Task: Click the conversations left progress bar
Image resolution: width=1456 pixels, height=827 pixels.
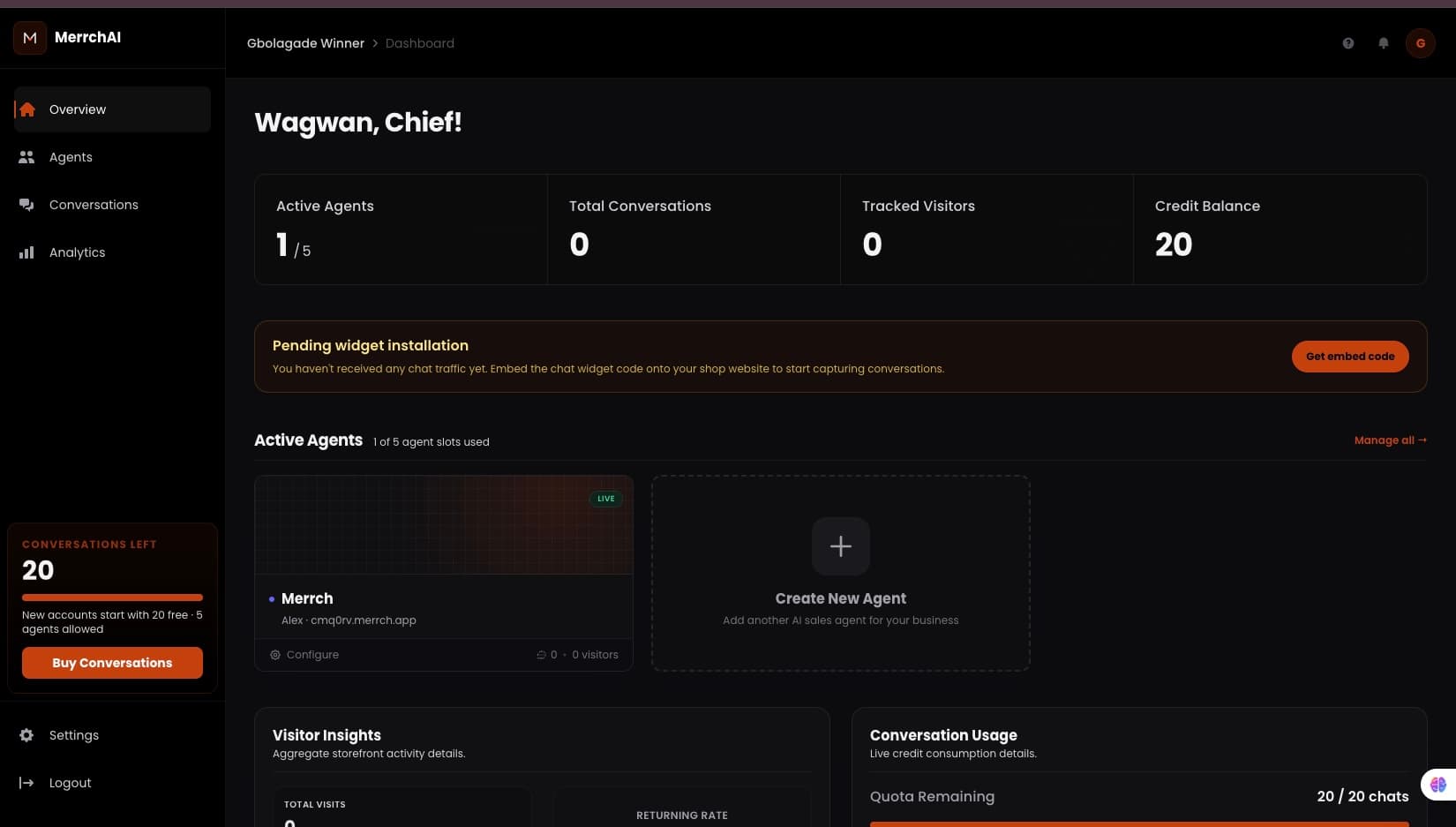Action: 112,598
